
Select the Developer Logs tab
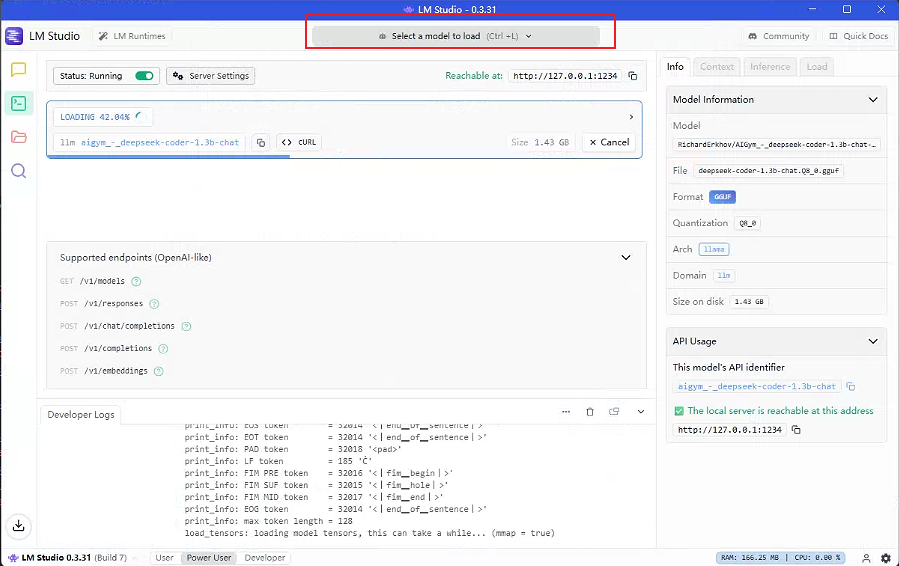[81, 415]
